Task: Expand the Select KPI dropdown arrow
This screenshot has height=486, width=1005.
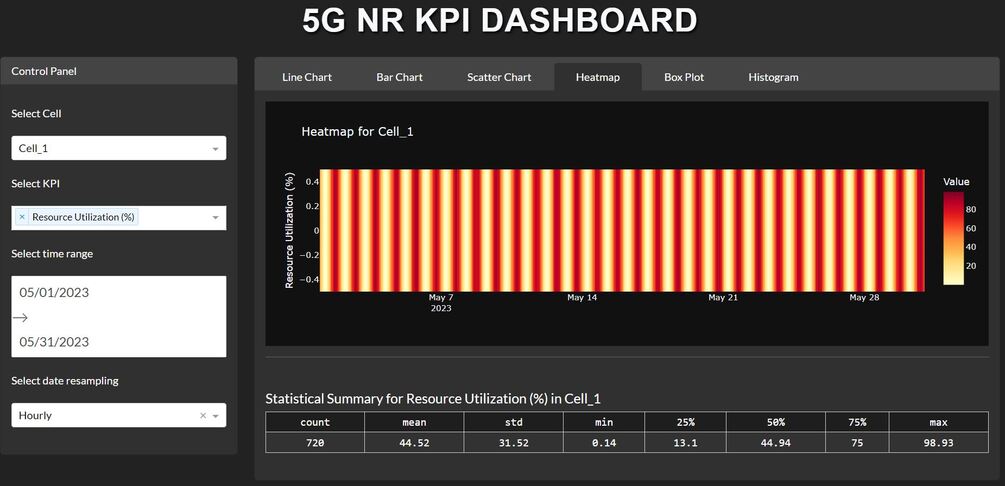Action: point(215,218)
